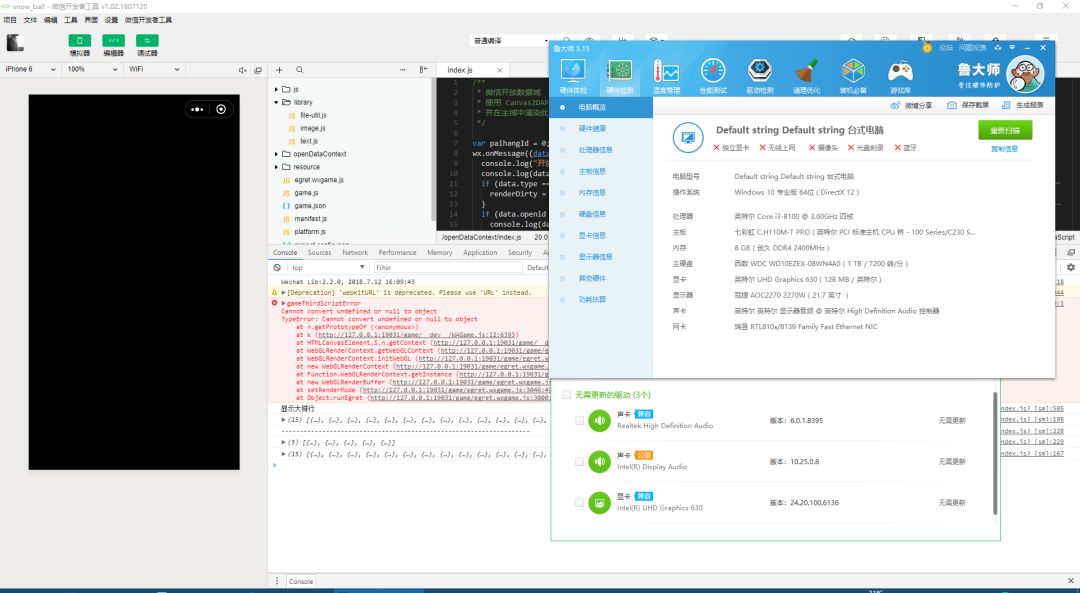
Task: Expand the gameThirdScriptError message
Action: click(x=283, y=303)
